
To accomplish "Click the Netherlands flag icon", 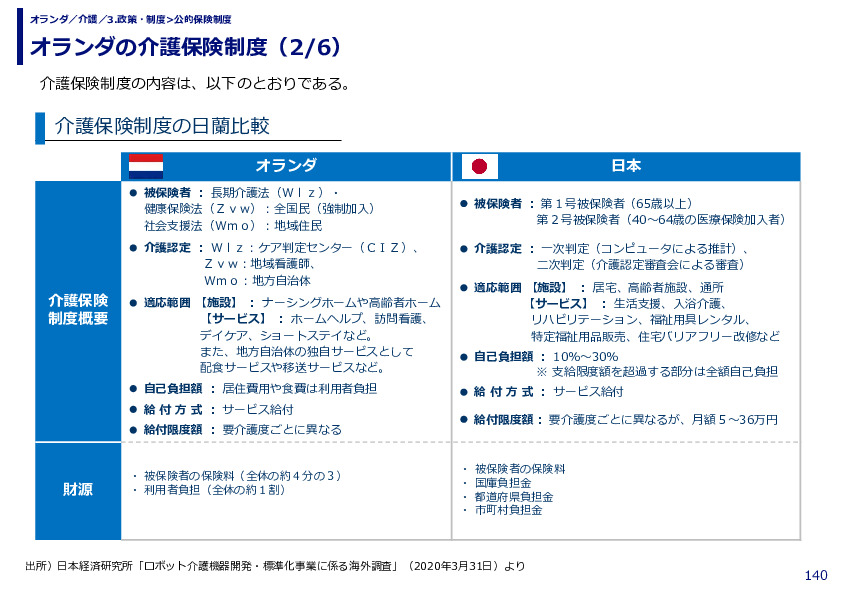I will (x=146, y=166).
